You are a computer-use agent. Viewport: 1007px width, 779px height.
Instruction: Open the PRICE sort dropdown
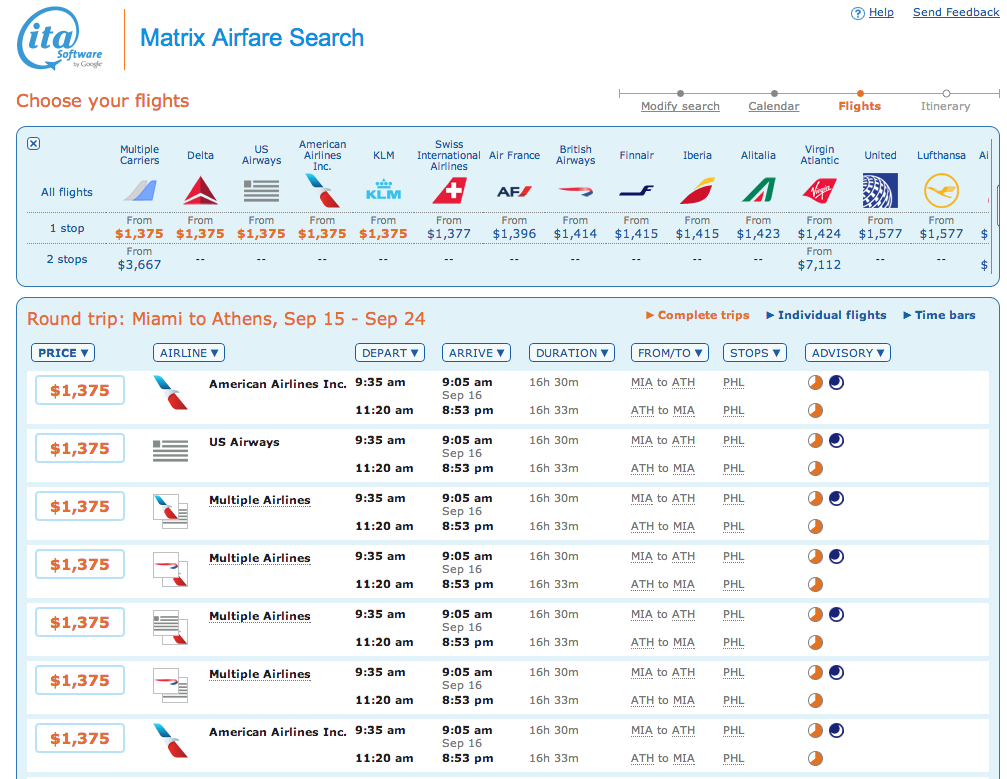[63, 353]
